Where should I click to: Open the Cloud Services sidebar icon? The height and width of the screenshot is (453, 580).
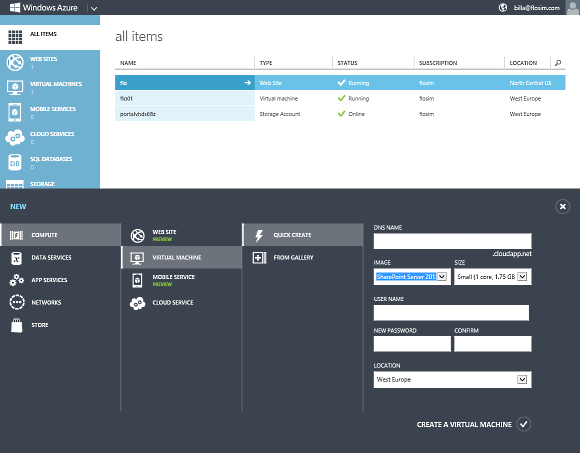pos(15,137)
